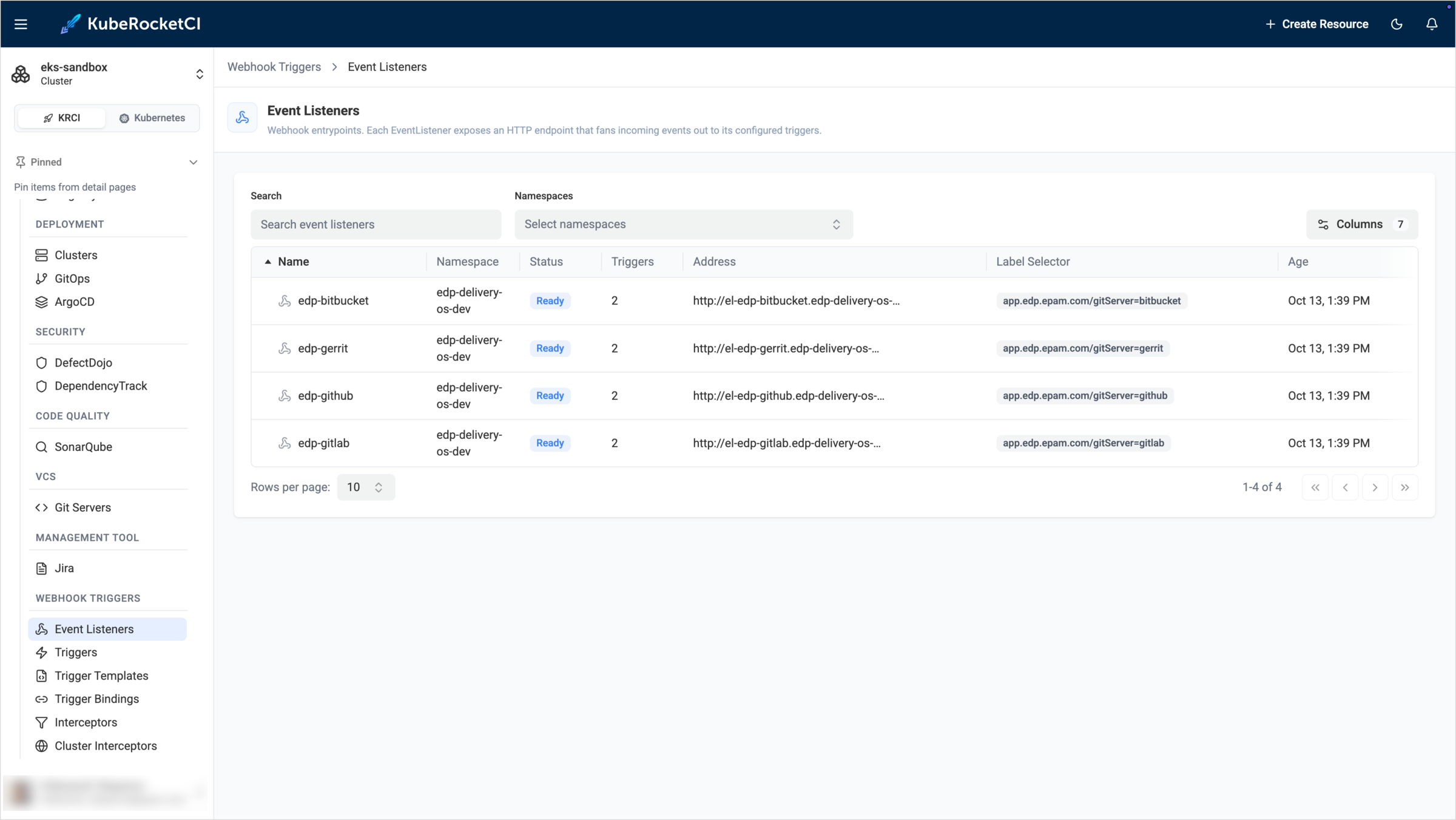Go to previous page of results

point(1345,487)
